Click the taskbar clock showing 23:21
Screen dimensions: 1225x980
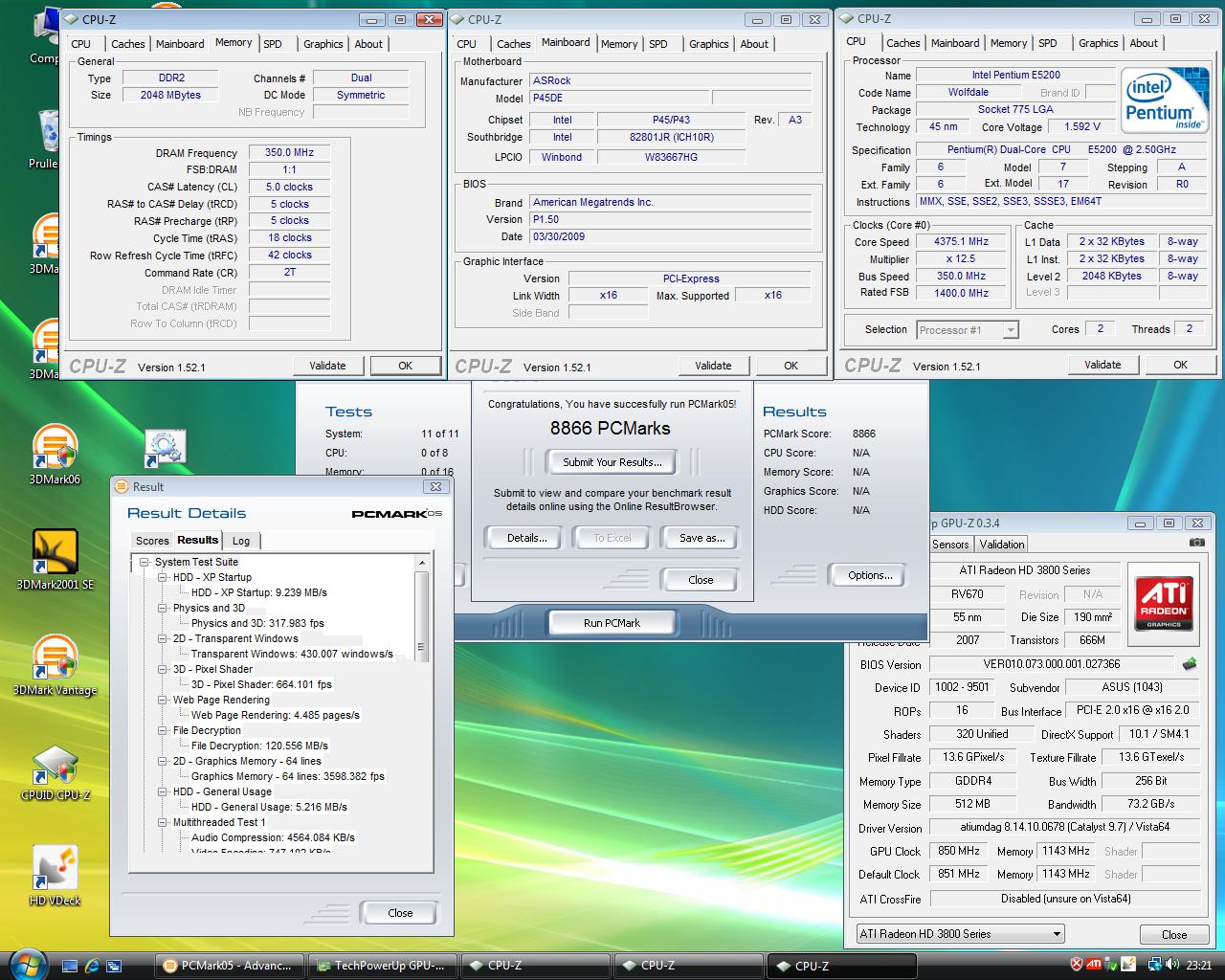[x=1198, y=966]
